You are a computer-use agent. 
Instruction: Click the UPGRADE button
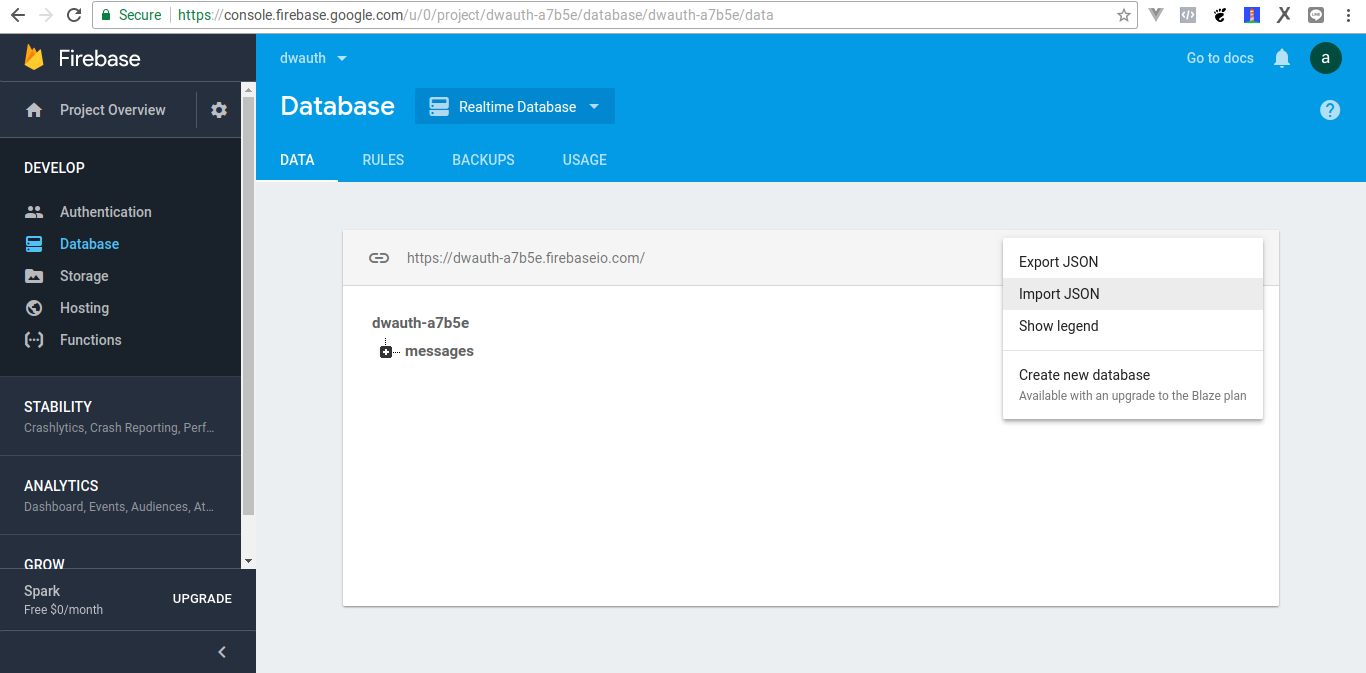202,599
